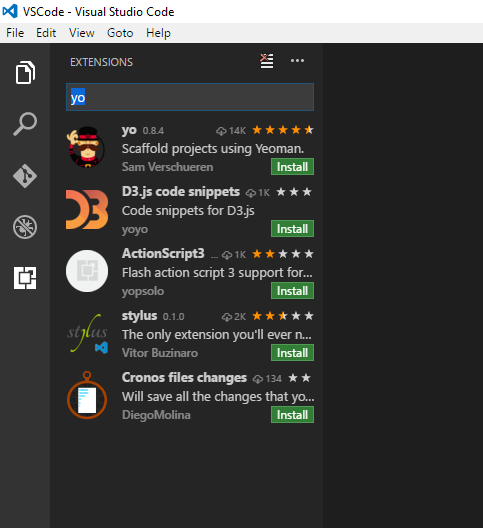Click publisher name 'Sam Verschueren'

(167, 167)
